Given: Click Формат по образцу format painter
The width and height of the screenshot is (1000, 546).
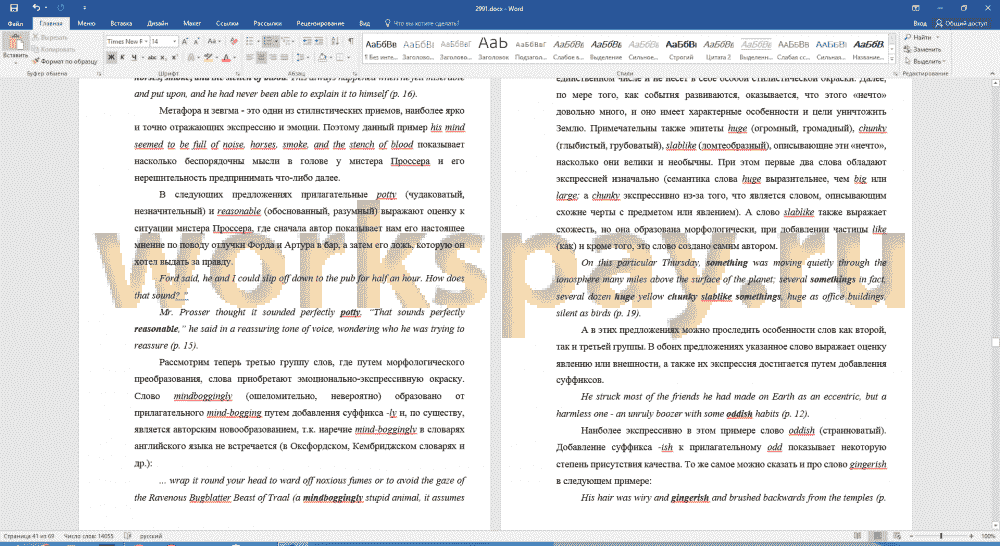Looking at the screenshot, I should [65, 61].
